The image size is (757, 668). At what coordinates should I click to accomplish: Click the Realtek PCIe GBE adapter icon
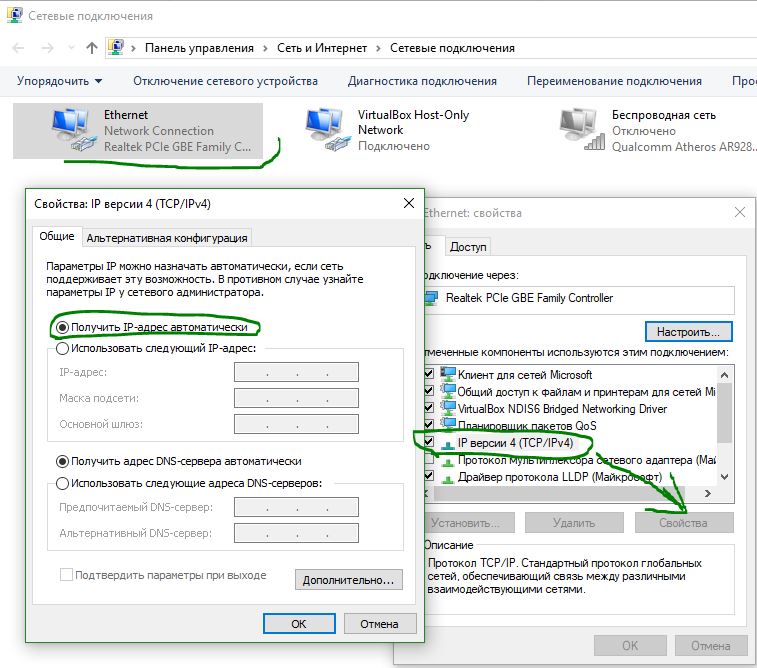coord(431,298)
